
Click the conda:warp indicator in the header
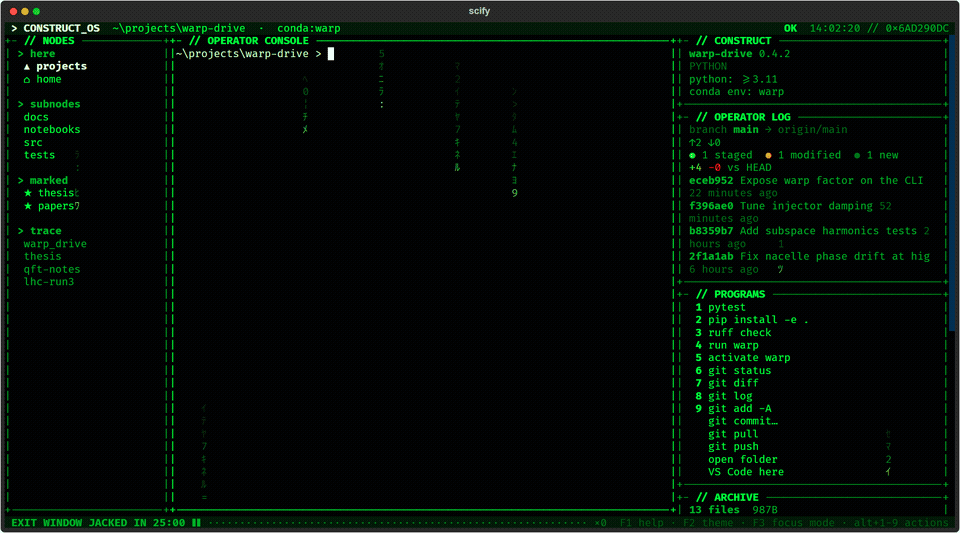coord(309,28)
